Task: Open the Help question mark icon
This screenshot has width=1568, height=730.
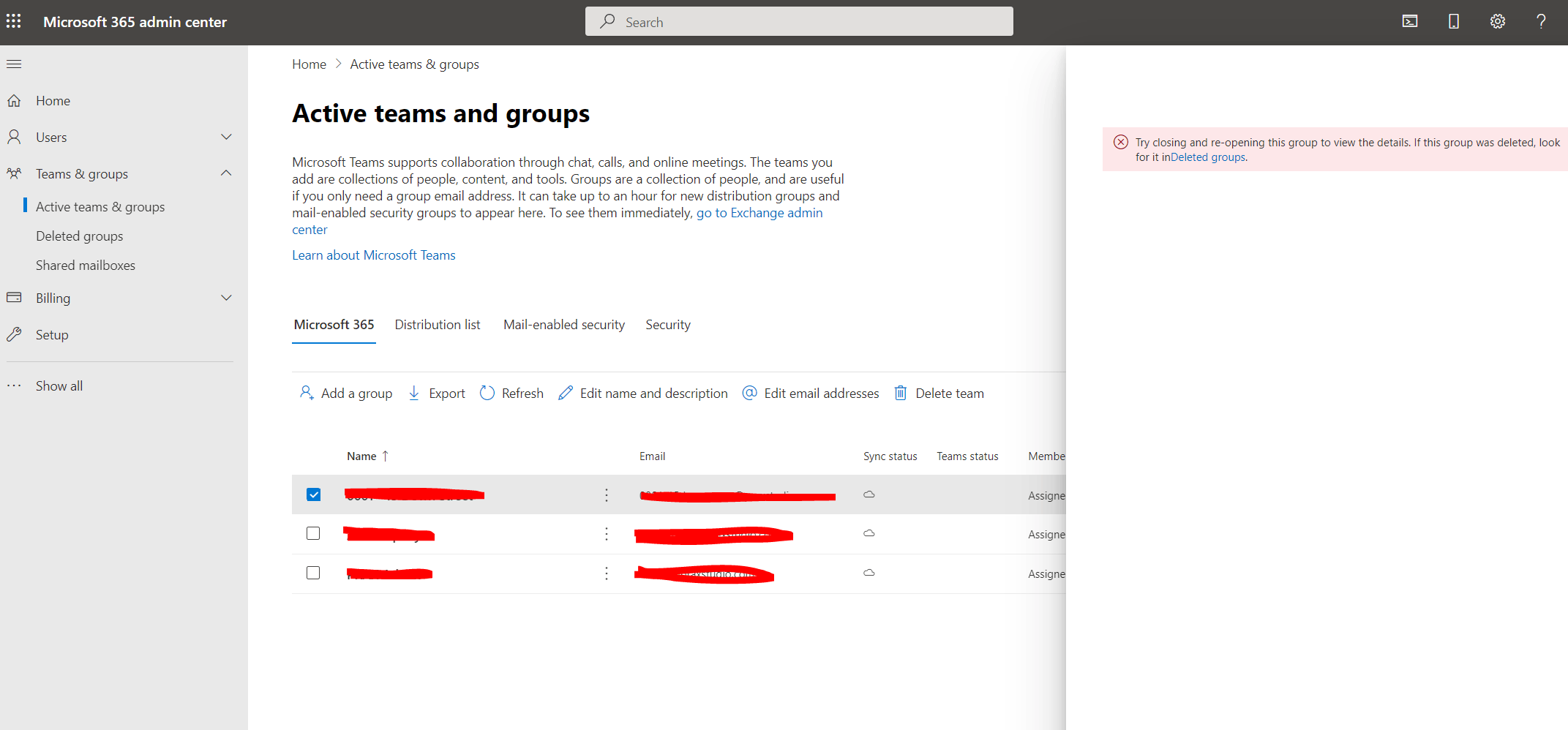Action: point(1541,22)
